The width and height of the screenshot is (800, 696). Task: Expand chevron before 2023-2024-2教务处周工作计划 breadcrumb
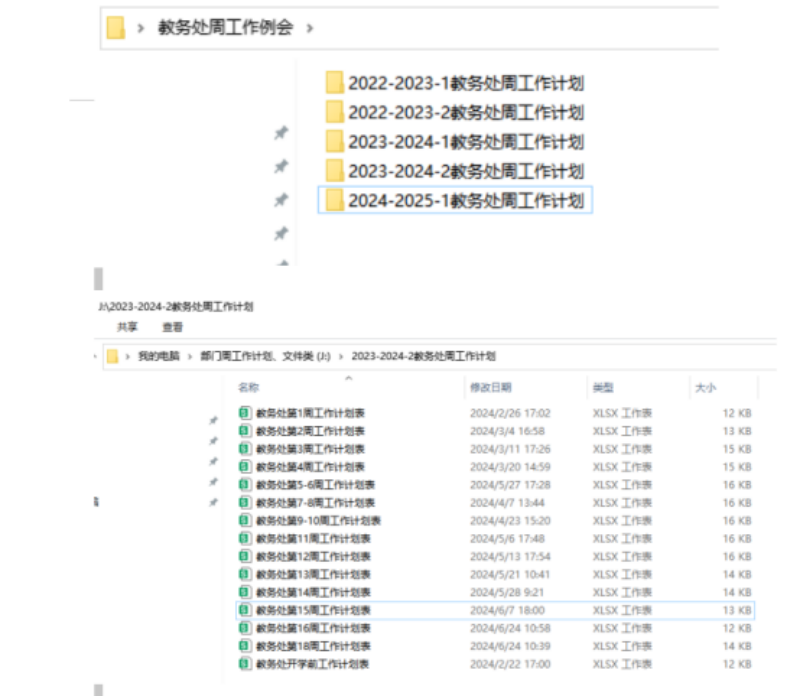pos(341,356)
